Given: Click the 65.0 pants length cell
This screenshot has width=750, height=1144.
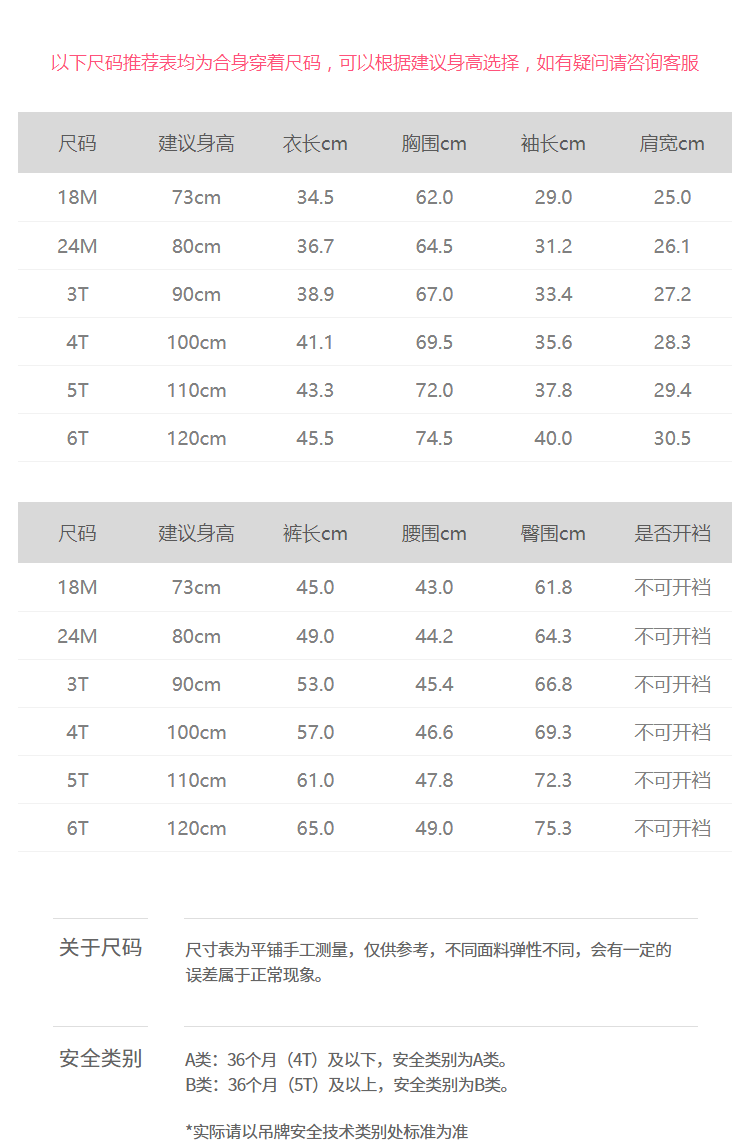Looking at the screenshot, I should pyautogui.click(x=315, y=828).
